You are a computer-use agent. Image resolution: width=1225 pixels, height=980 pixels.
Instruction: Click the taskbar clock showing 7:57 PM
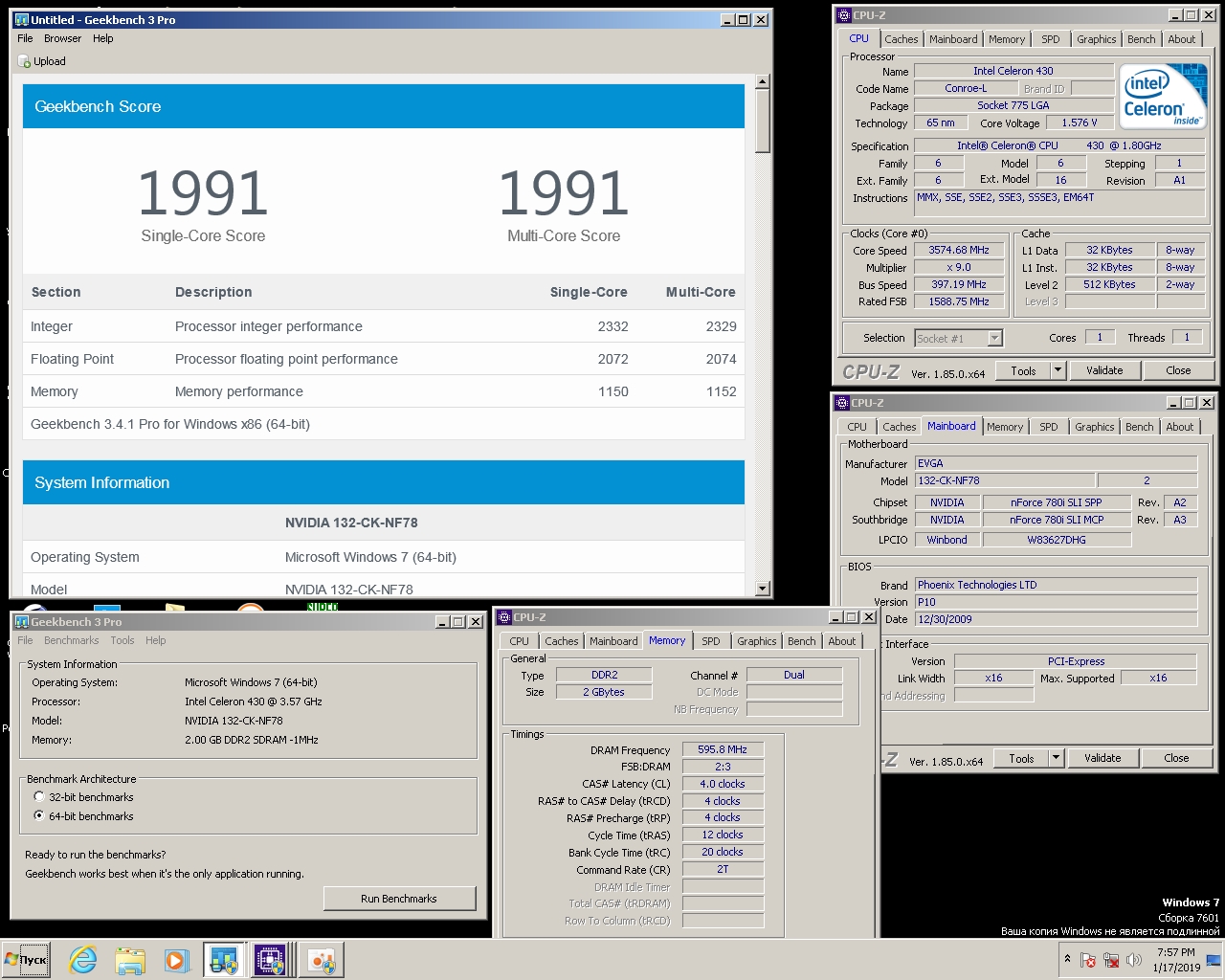[1176, 960]
